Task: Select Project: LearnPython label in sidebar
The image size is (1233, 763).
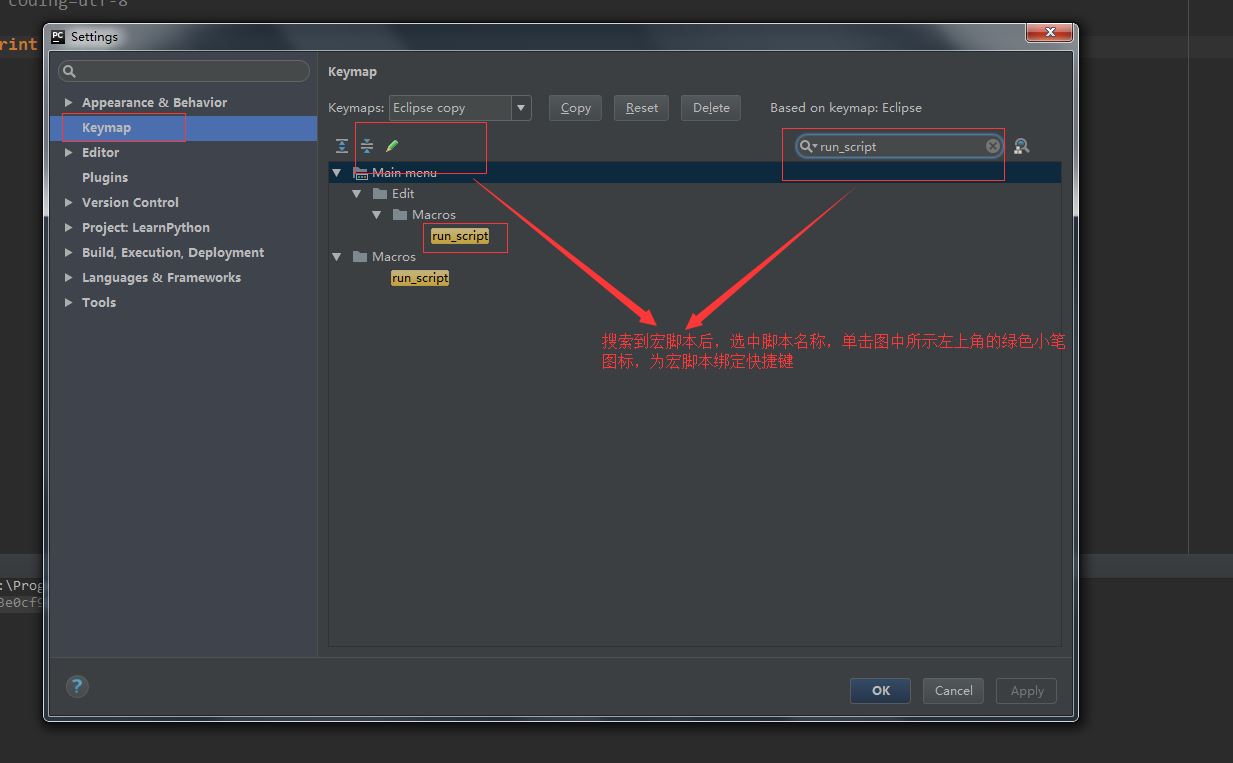Action: tap(146, 228)
